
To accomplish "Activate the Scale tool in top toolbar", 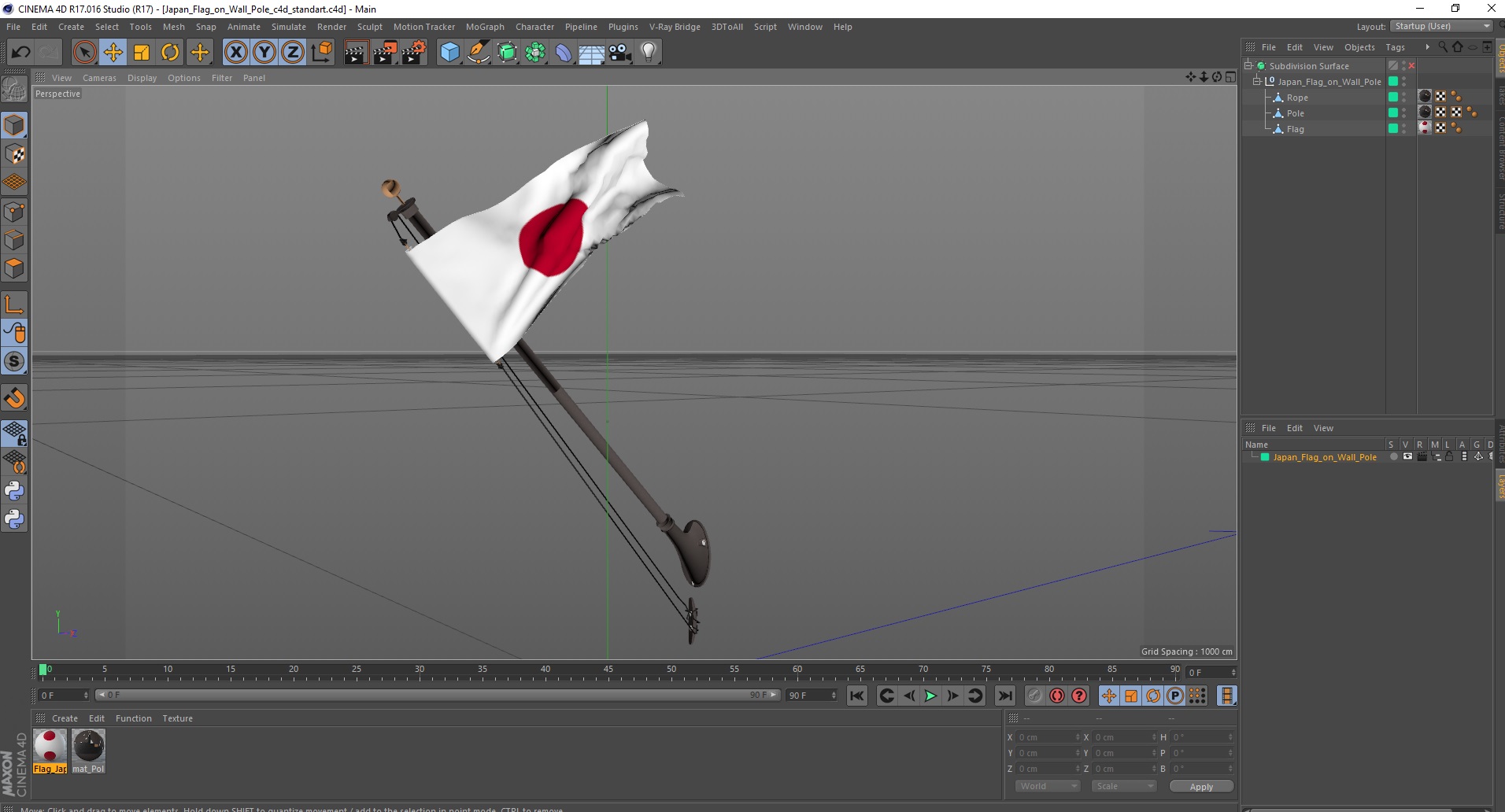I will [142, 53].
